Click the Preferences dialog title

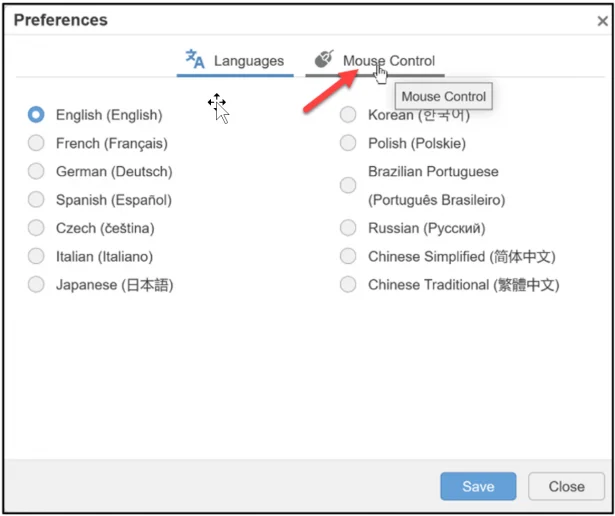61,20
